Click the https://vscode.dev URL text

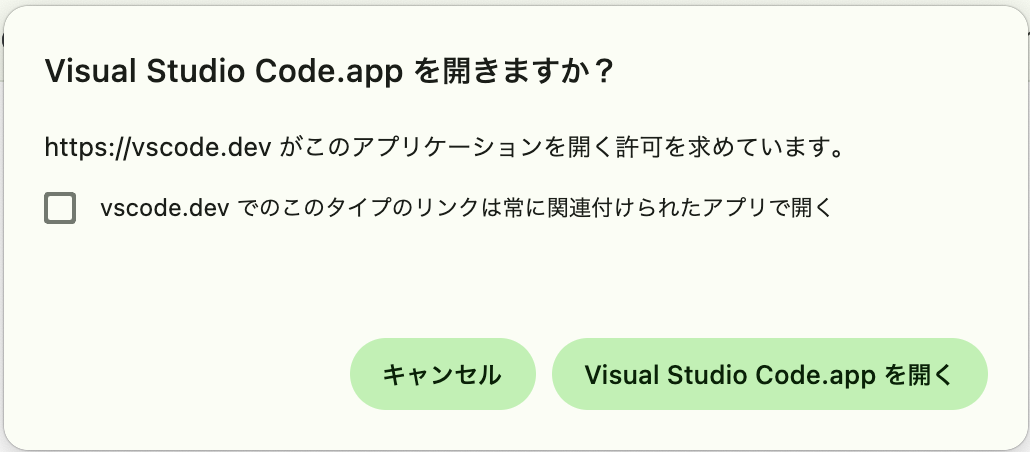[x=158, y=148]
